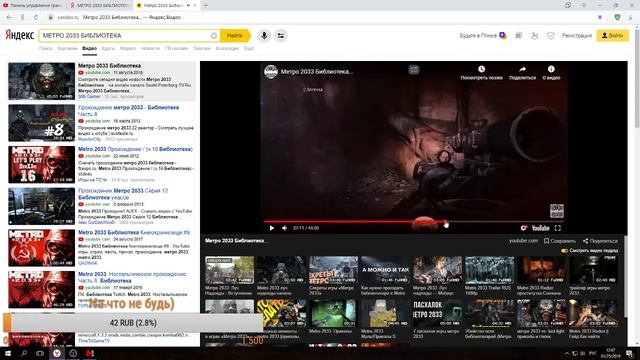Viewport: 640px width, 360px height.
Task: Click the Поделиться arrow icon on the video
Action: coord(522,69)
